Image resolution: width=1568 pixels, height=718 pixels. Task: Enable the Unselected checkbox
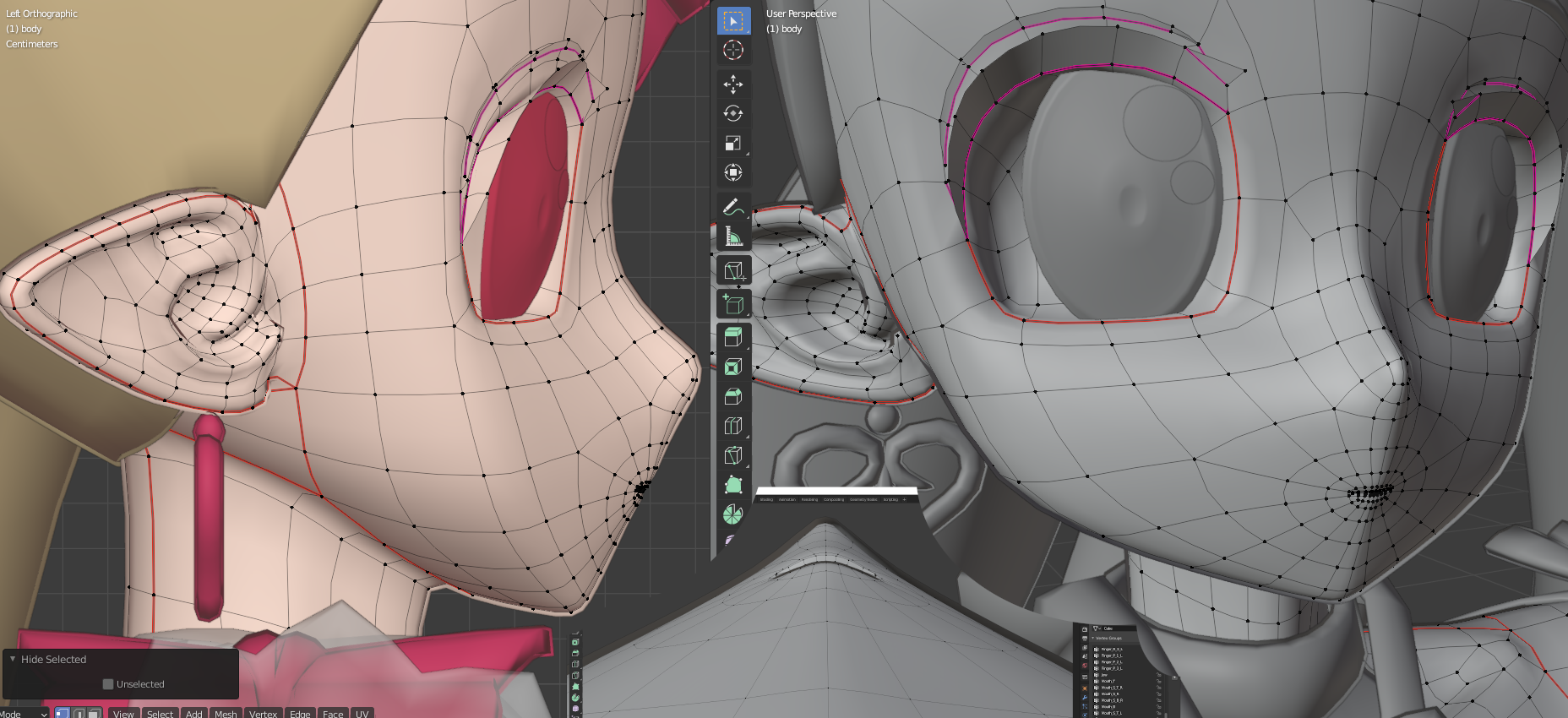[108, 684]
